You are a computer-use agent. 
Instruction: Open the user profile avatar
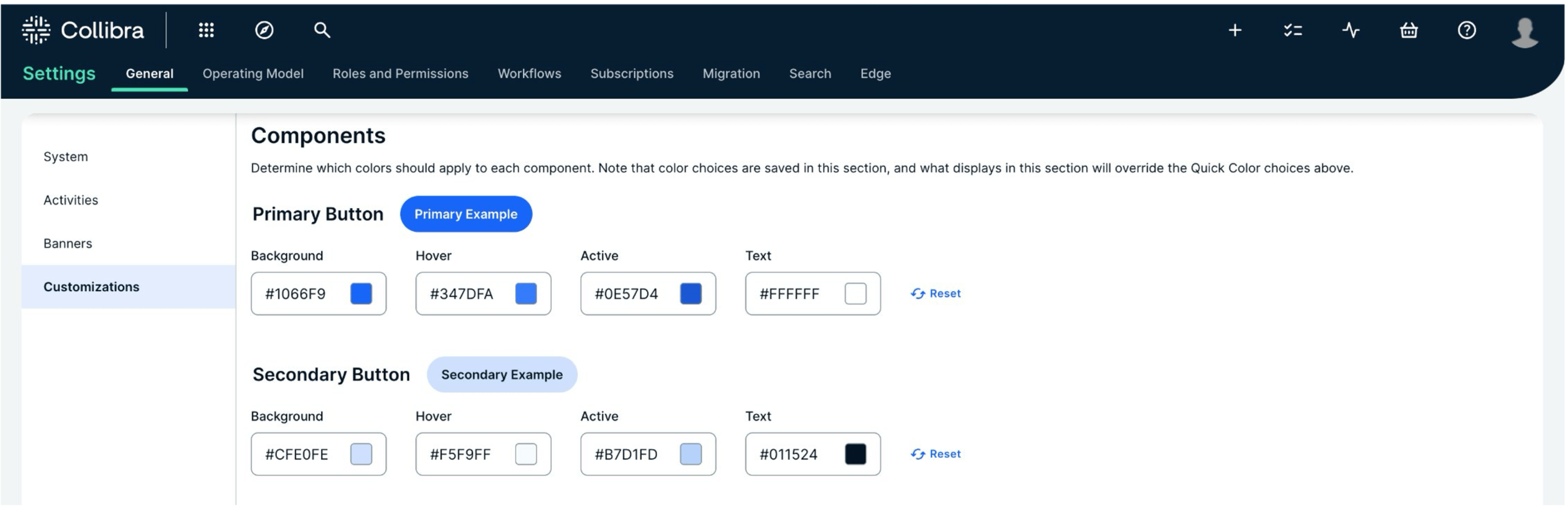[x=1525, y=32]
